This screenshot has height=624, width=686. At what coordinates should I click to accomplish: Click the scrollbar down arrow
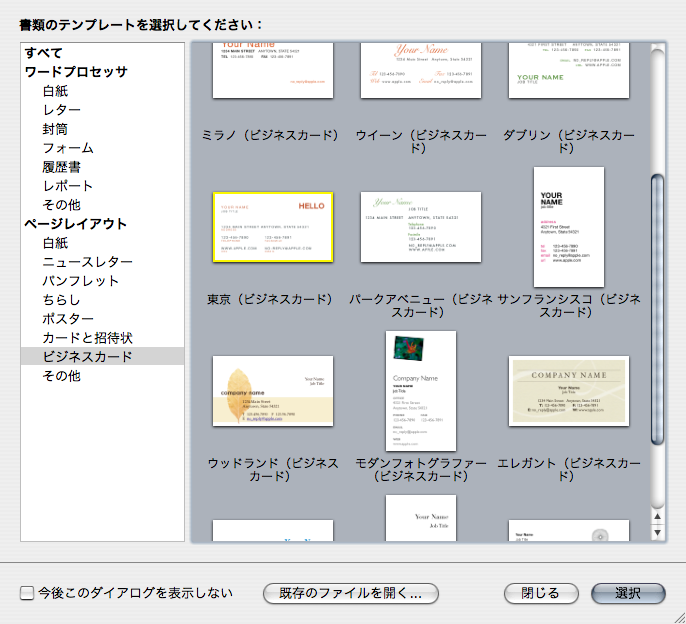658,533
